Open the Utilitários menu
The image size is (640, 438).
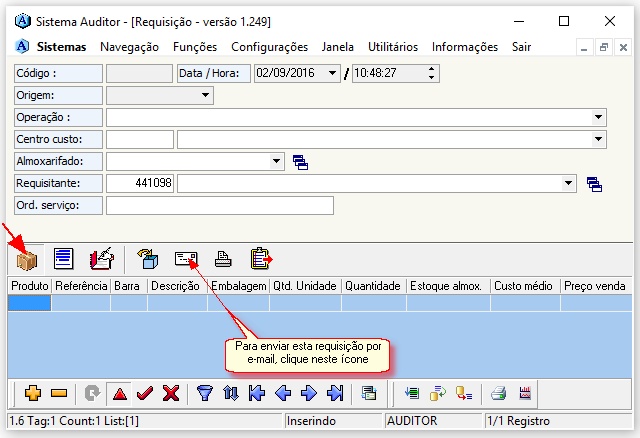click(393, 47)
